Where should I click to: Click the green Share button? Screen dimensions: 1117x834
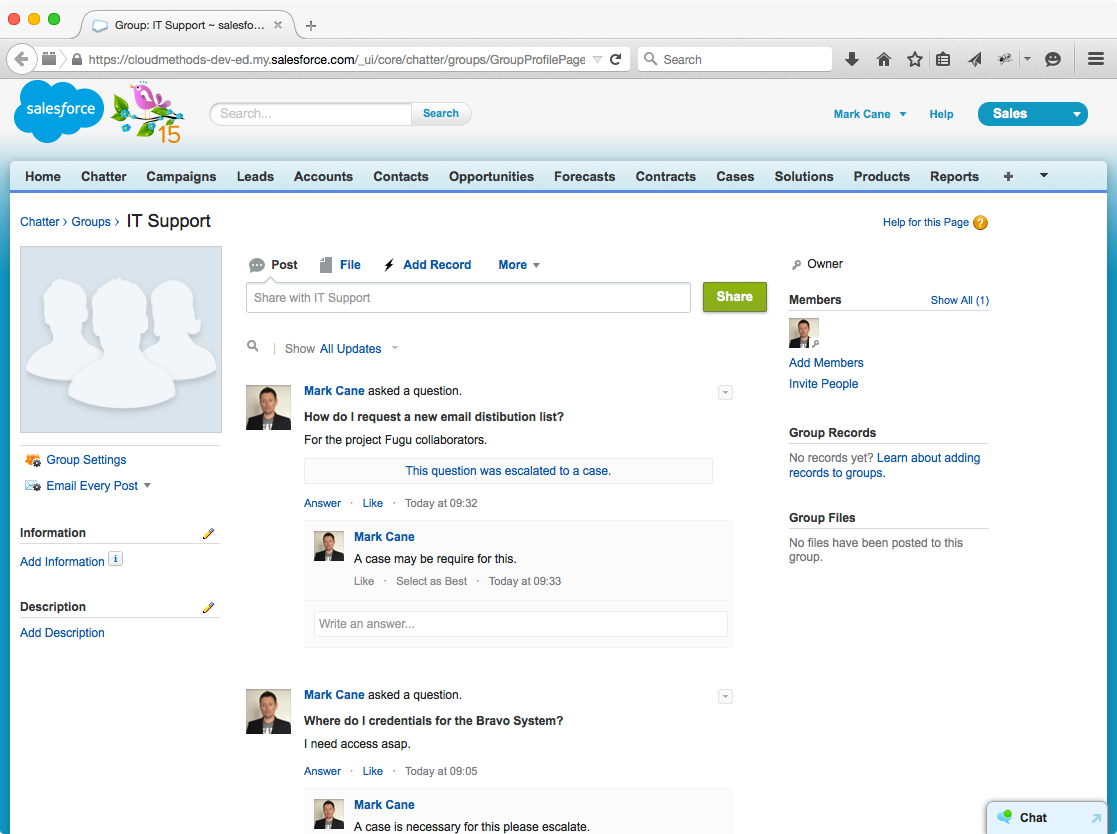click(734, 297)
